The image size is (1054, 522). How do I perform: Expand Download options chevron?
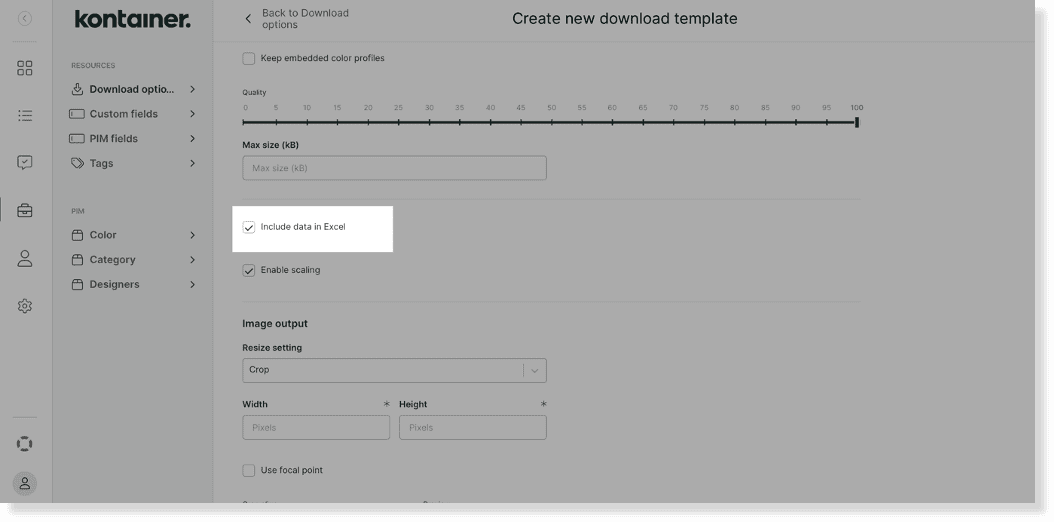(192, 89)
